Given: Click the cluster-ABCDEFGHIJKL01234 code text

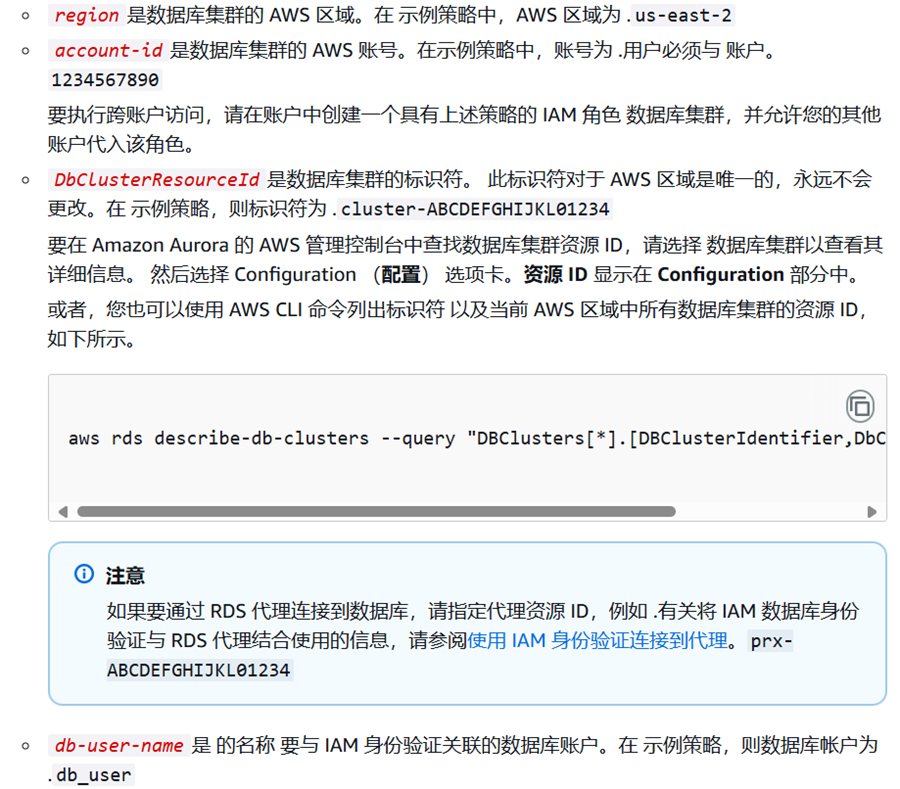Looking at the screenshot, I should (475, 209).
